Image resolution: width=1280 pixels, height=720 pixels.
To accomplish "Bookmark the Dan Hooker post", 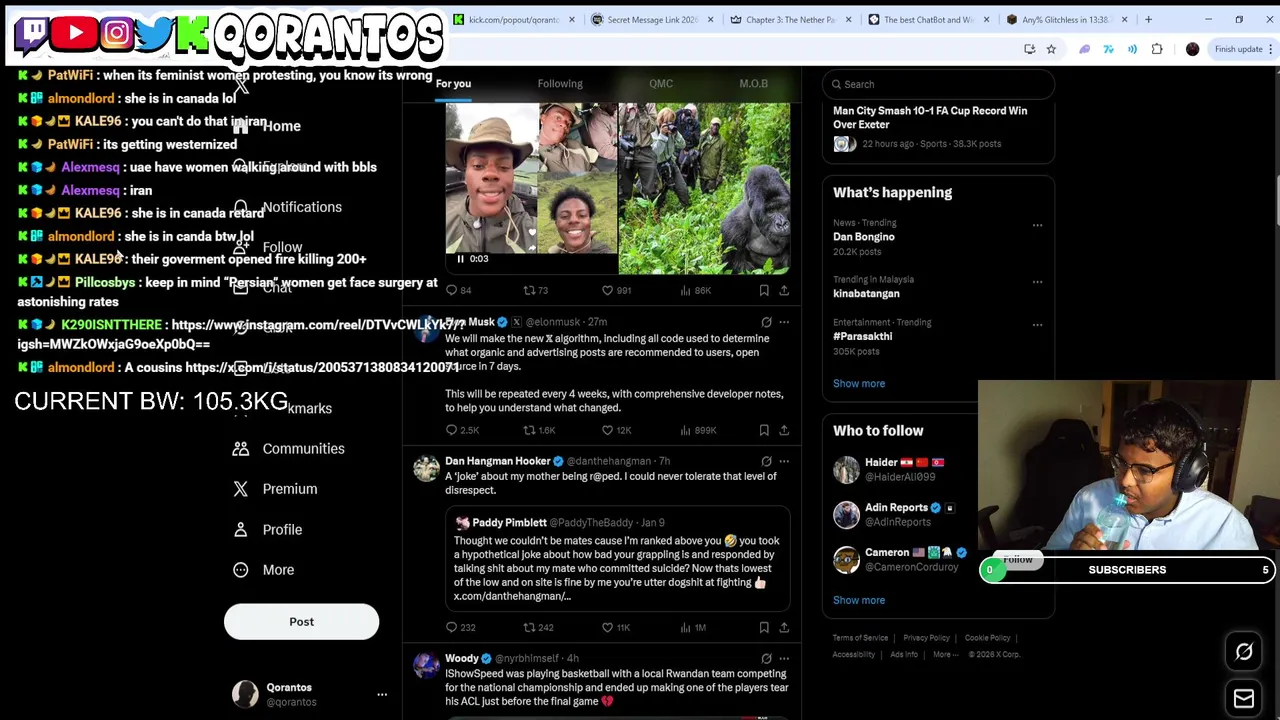I will 764,627.
